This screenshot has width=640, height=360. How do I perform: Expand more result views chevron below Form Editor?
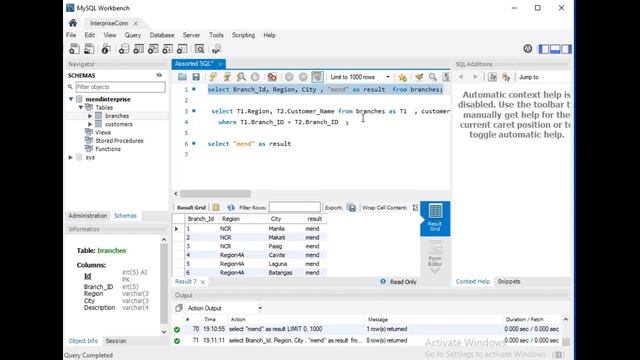435,271
